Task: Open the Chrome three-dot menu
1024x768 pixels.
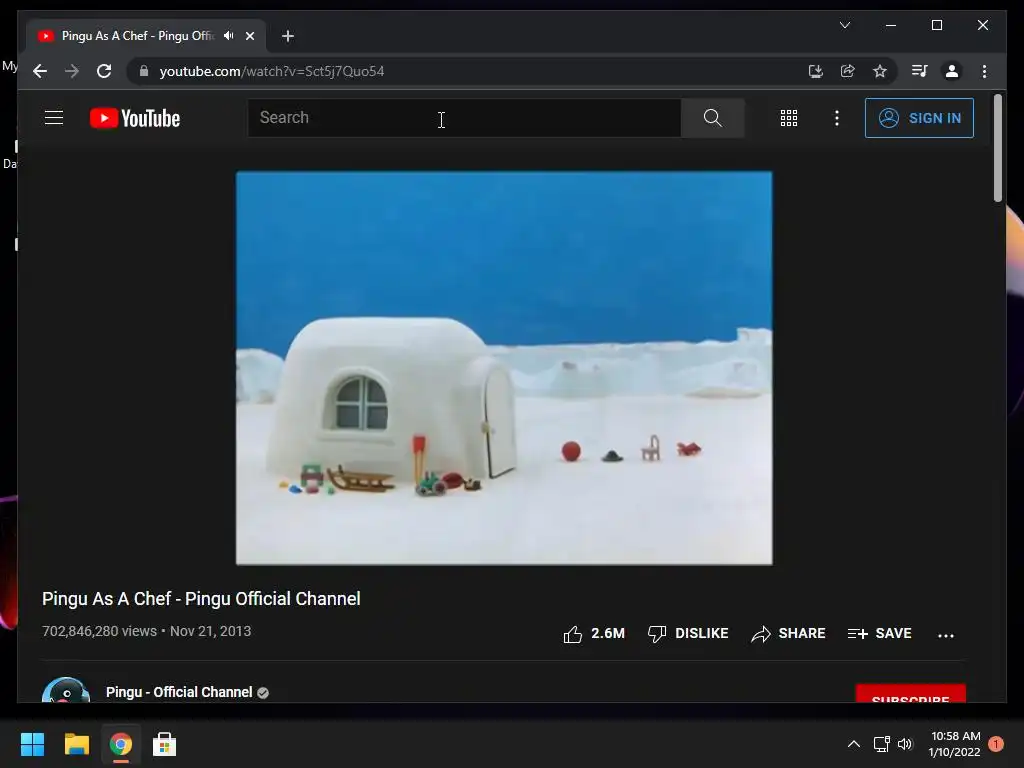Action: point(984,71)
